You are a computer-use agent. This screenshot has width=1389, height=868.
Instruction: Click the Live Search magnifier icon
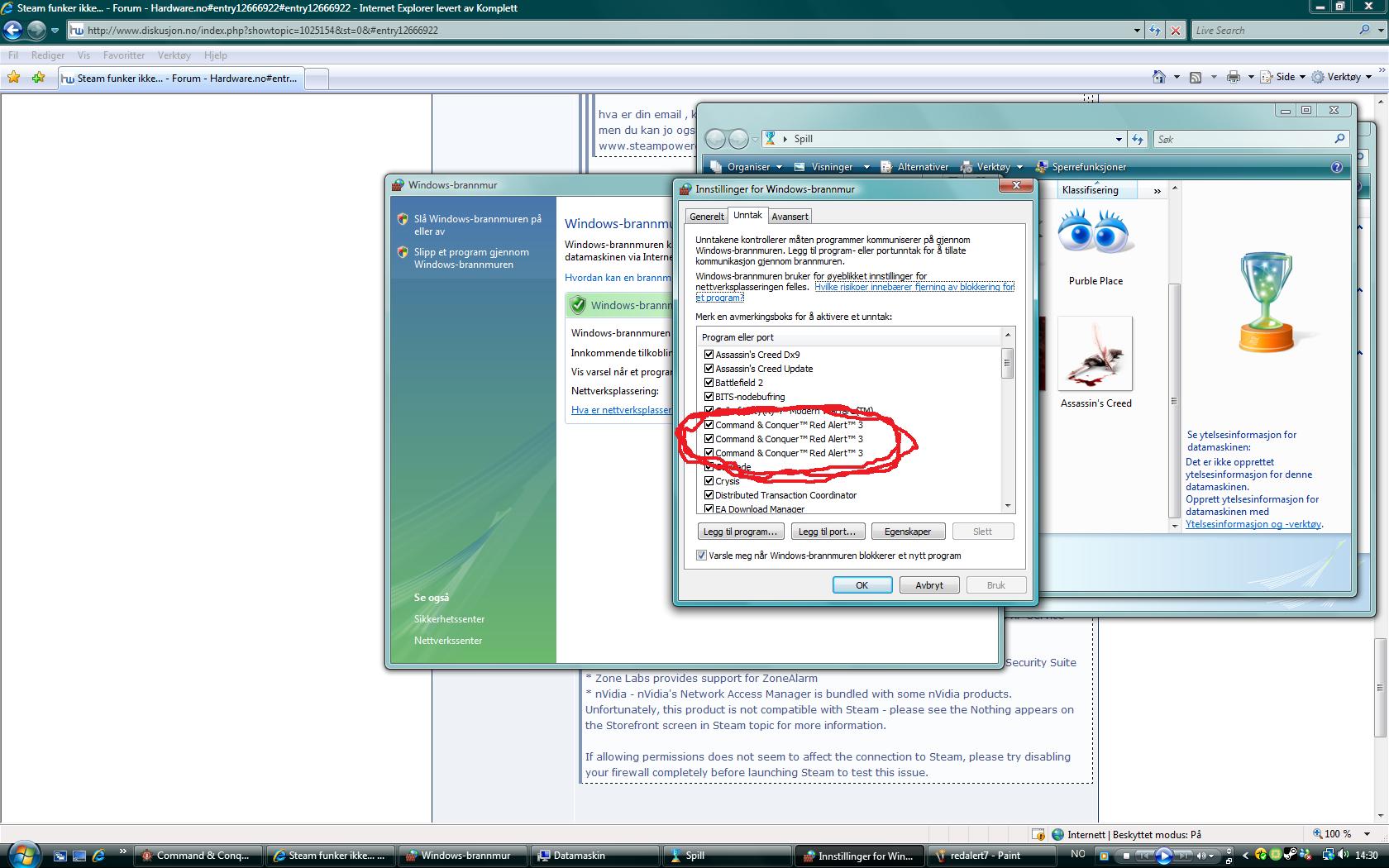pos(1364,30)
